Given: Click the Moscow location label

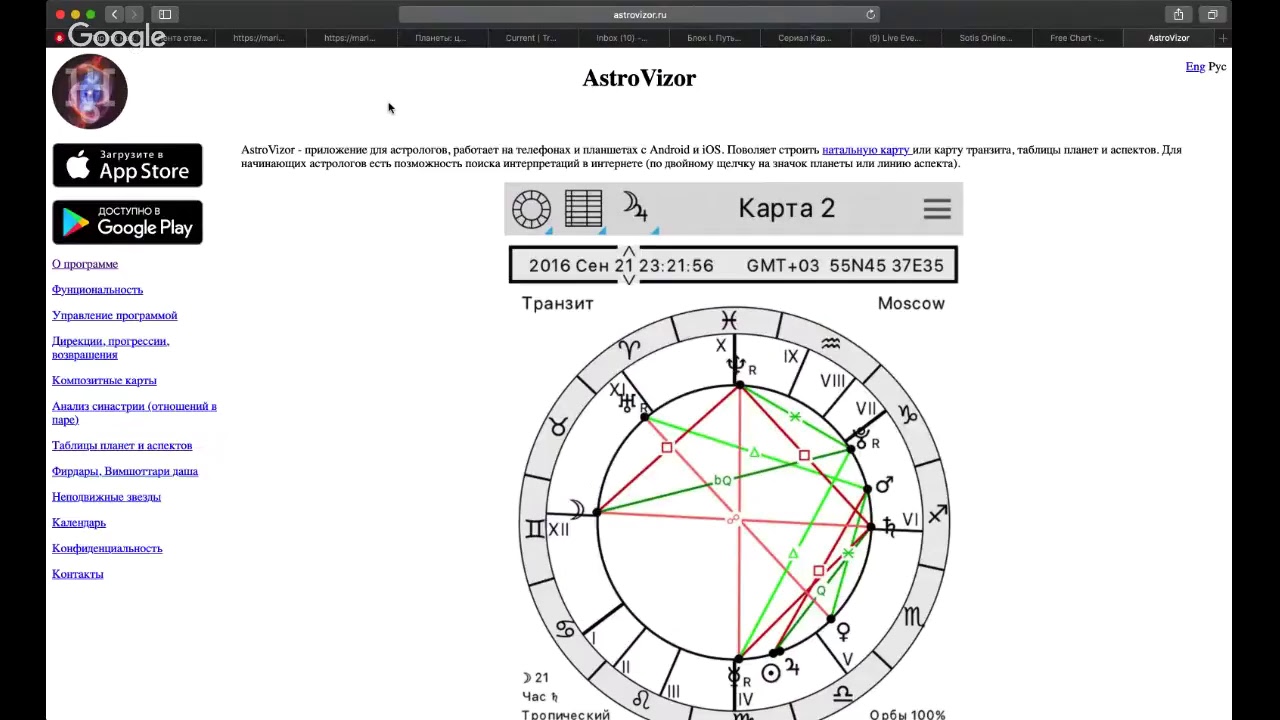Looking at the screenshot, I should click(x=911, y=303).
